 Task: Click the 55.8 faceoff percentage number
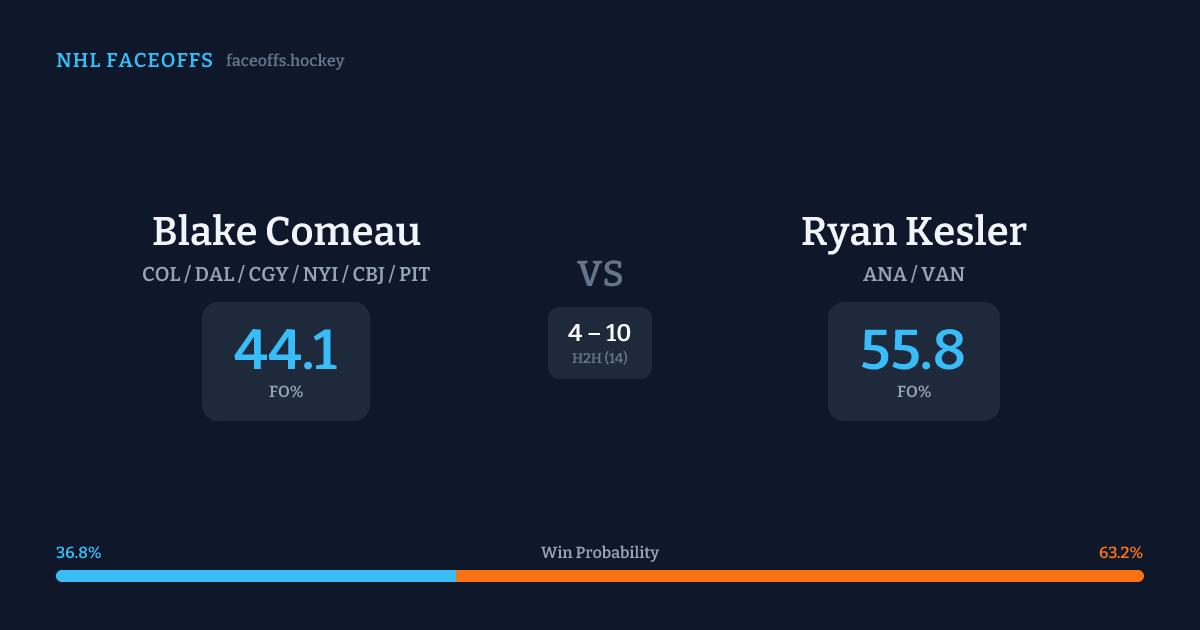click(x=913, y=350)
